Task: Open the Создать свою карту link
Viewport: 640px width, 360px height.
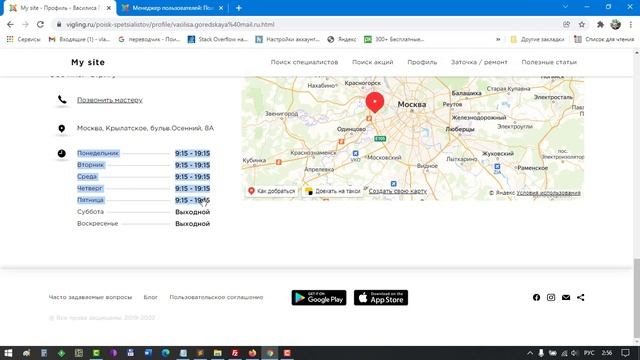Action: coord(398,191)
